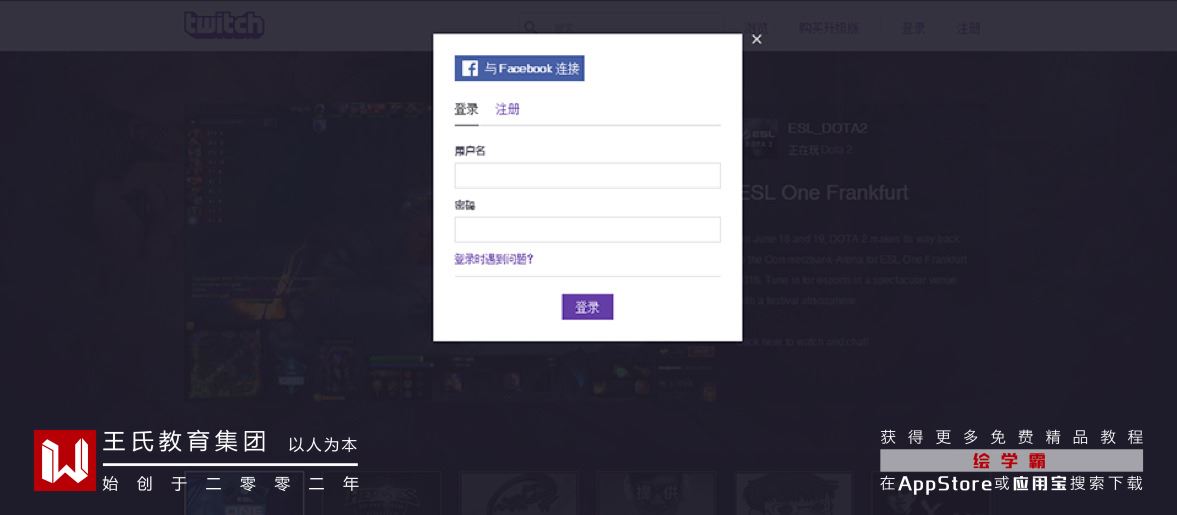Click the ESL One Frankfurt title
Screen dimensions: 1177x515
825,193
